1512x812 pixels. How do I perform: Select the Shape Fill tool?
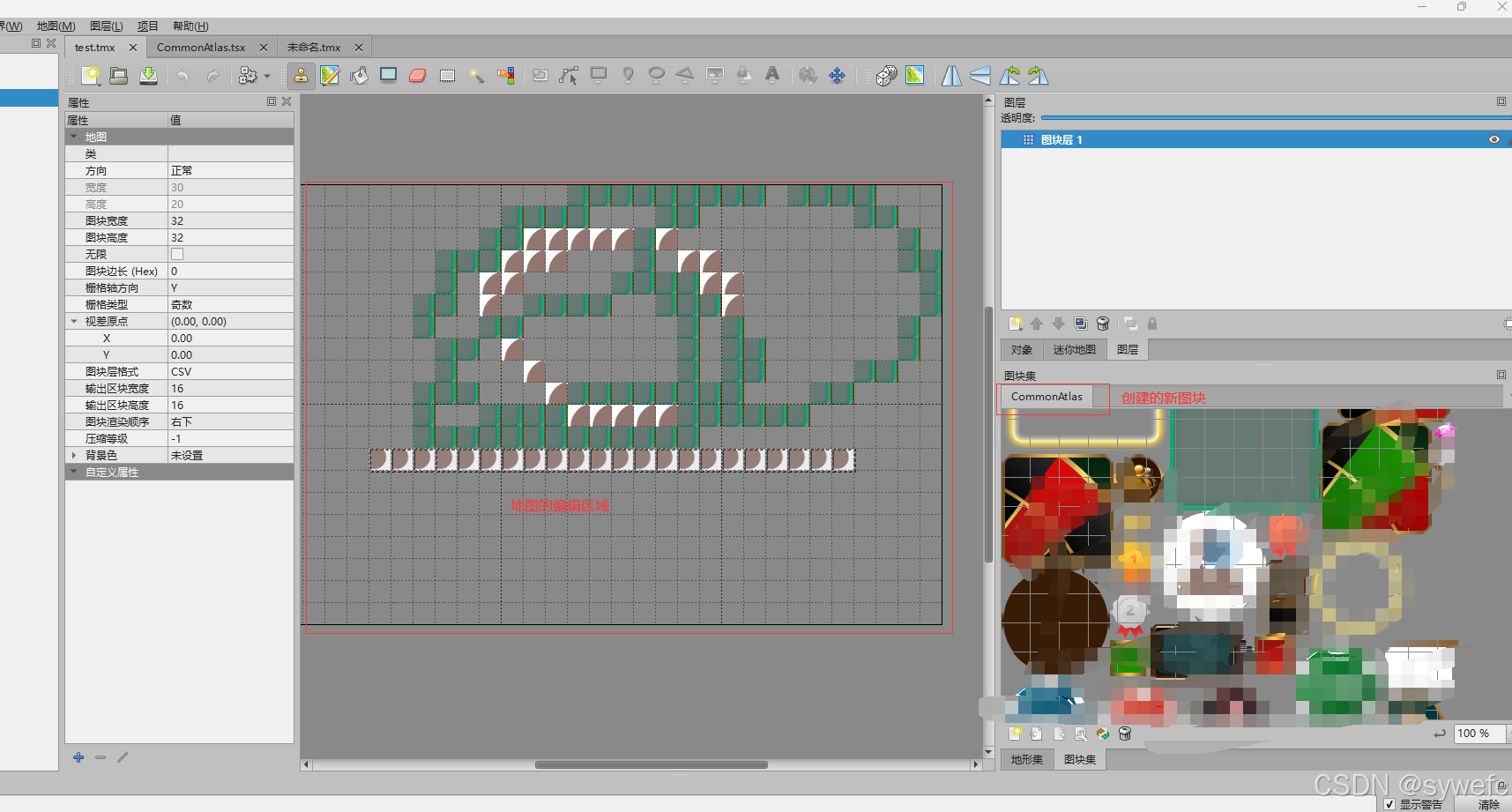389,76
